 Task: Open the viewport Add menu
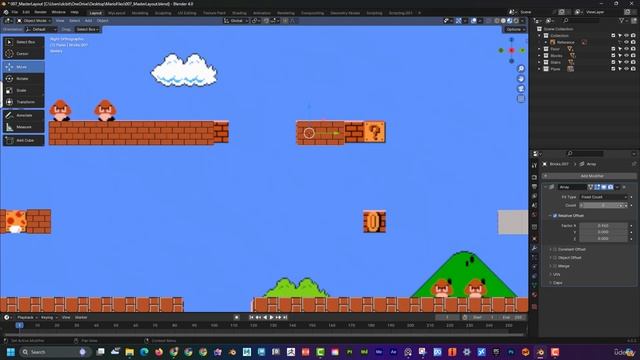click(88, 20)
